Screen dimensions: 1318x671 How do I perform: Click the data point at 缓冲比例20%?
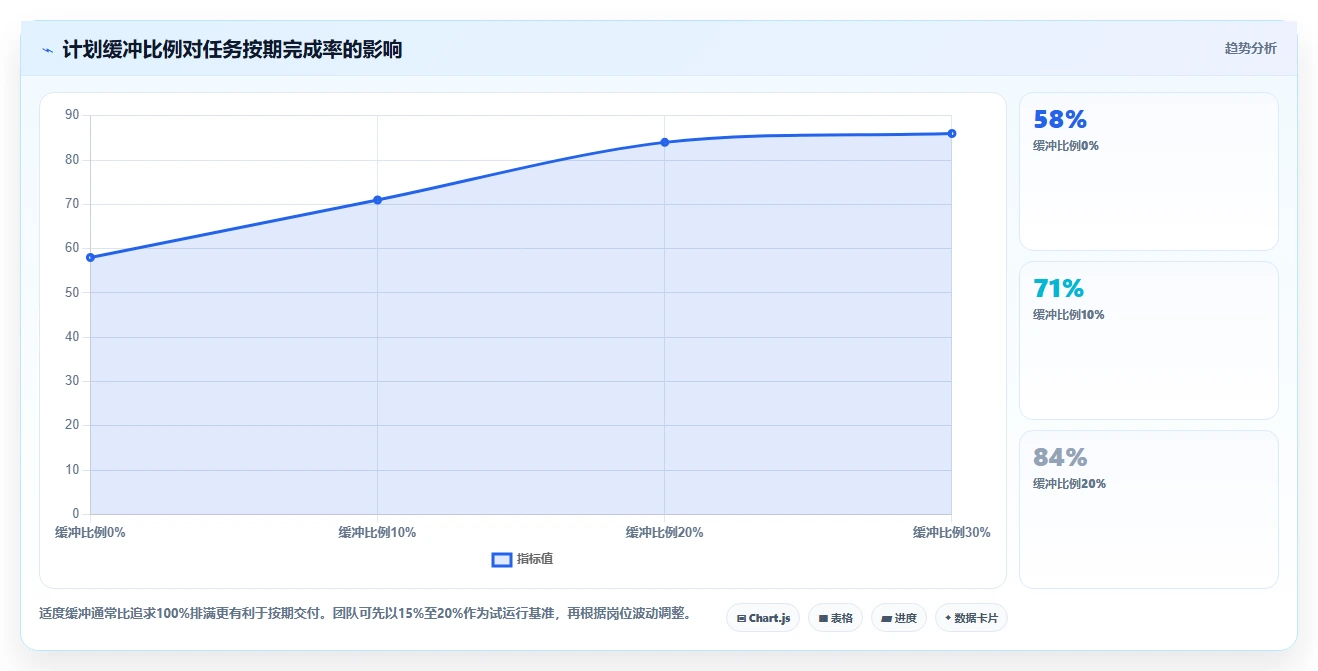coord(664,142)
